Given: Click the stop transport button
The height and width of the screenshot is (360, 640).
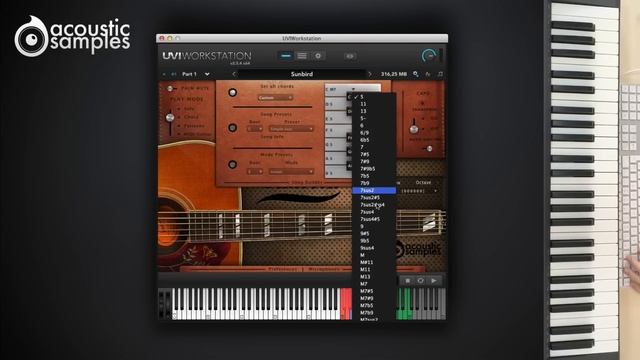Looking at the screenshot, I should (407, 280).
